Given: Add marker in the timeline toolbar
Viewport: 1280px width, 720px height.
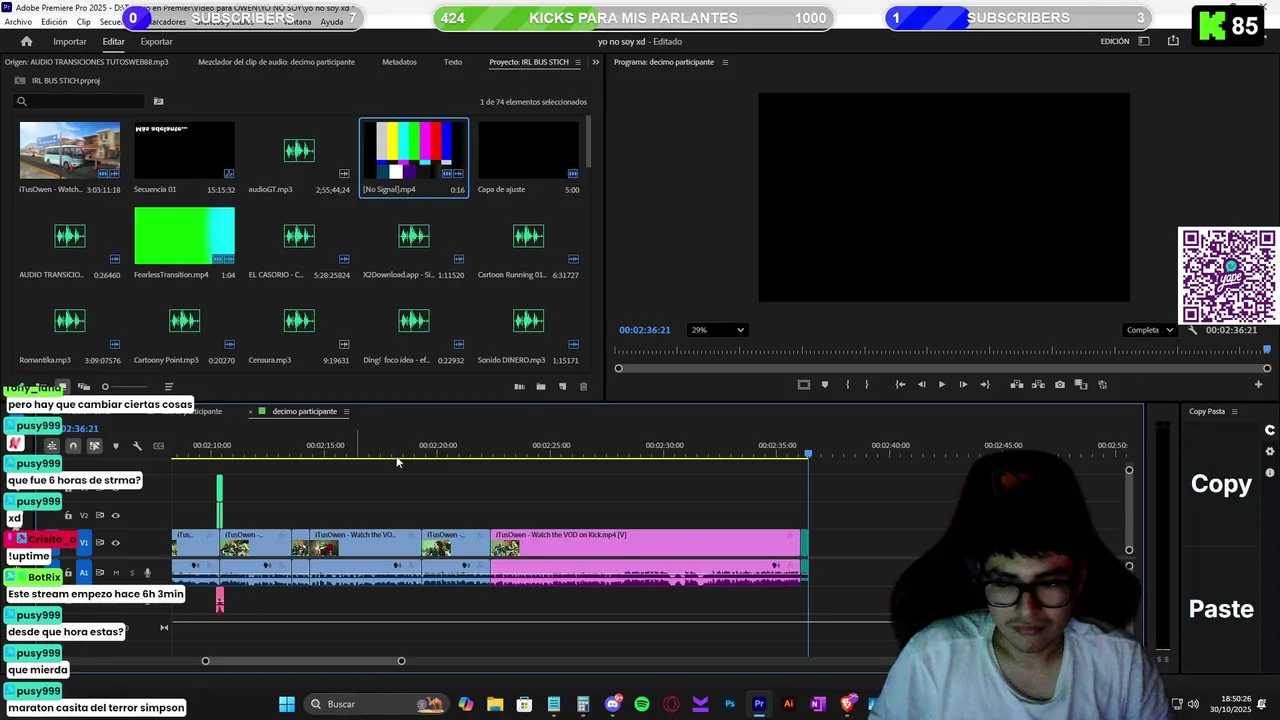Looking at the screenshot, I should tap(116, 446).
